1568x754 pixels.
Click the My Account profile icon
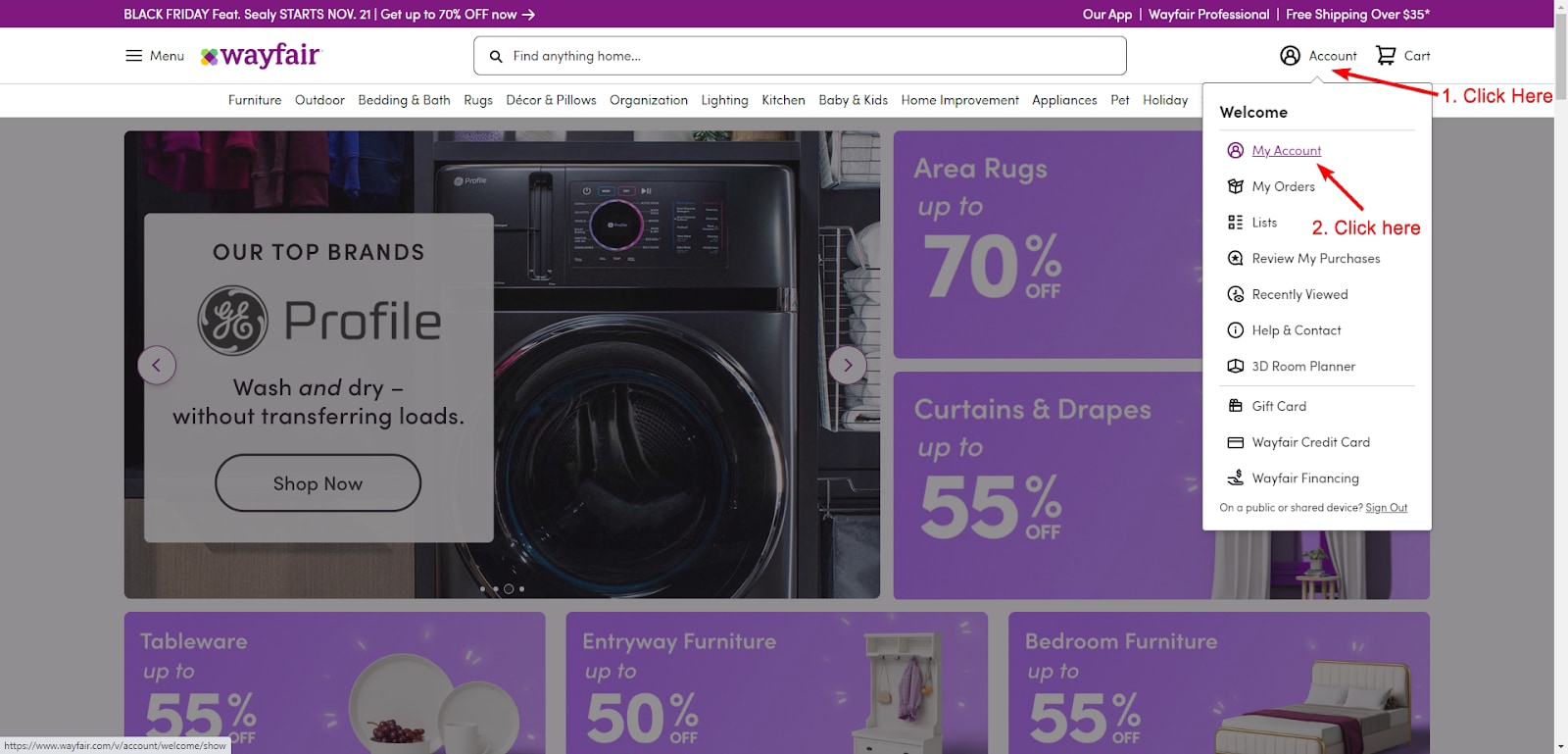(x=1236, y=151)
